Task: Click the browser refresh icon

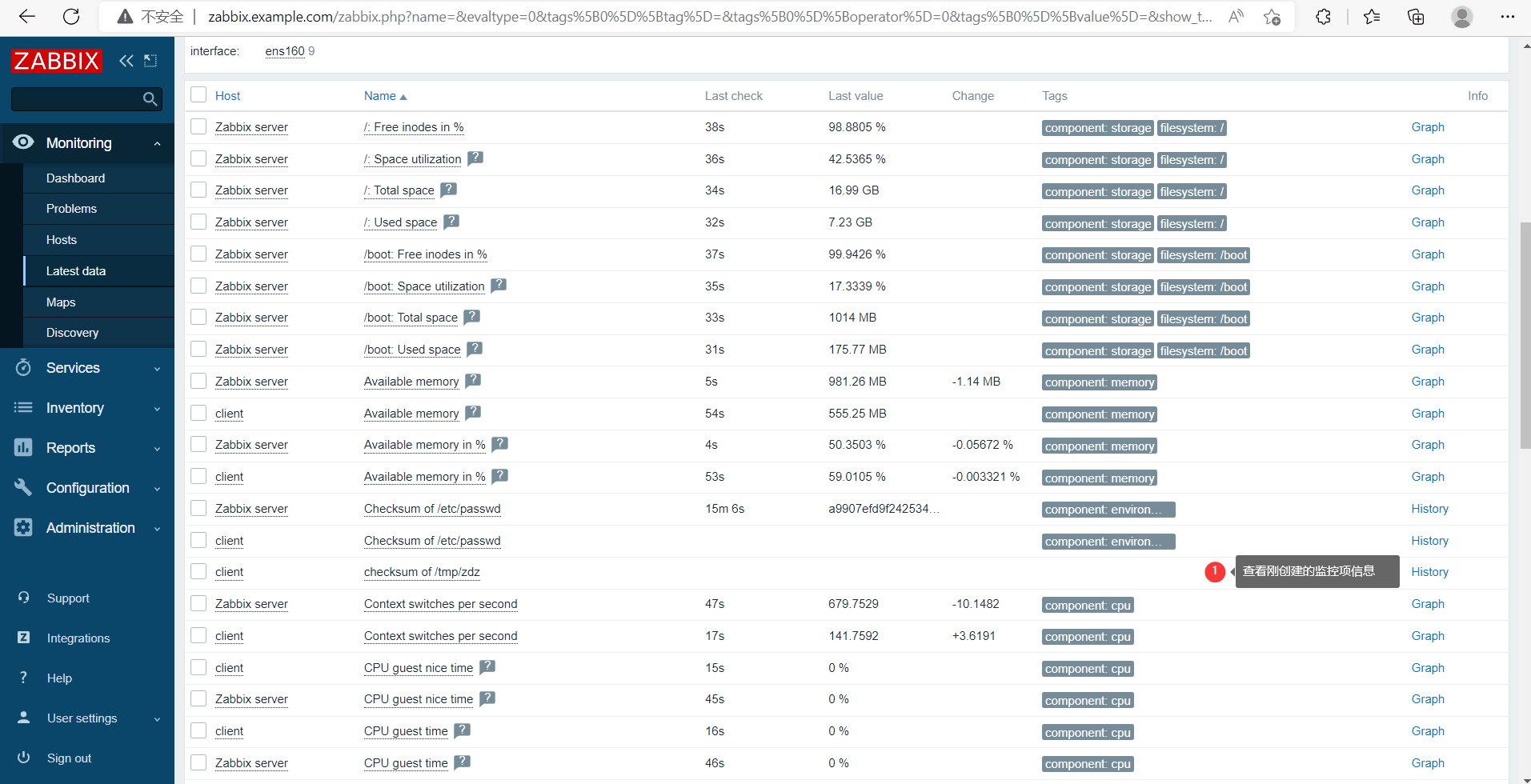Action: click(71, 17)
